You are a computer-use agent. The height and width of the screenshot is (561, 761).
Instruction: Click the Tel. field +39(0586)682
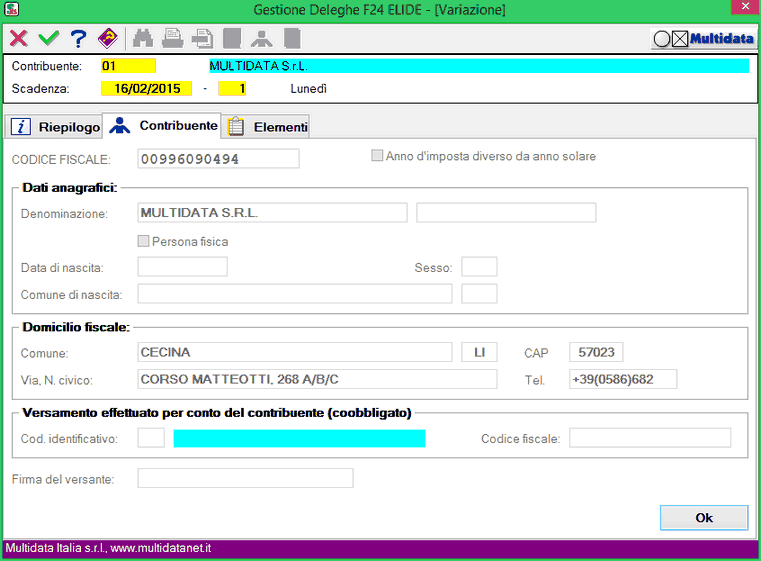[x=623, y=379]
